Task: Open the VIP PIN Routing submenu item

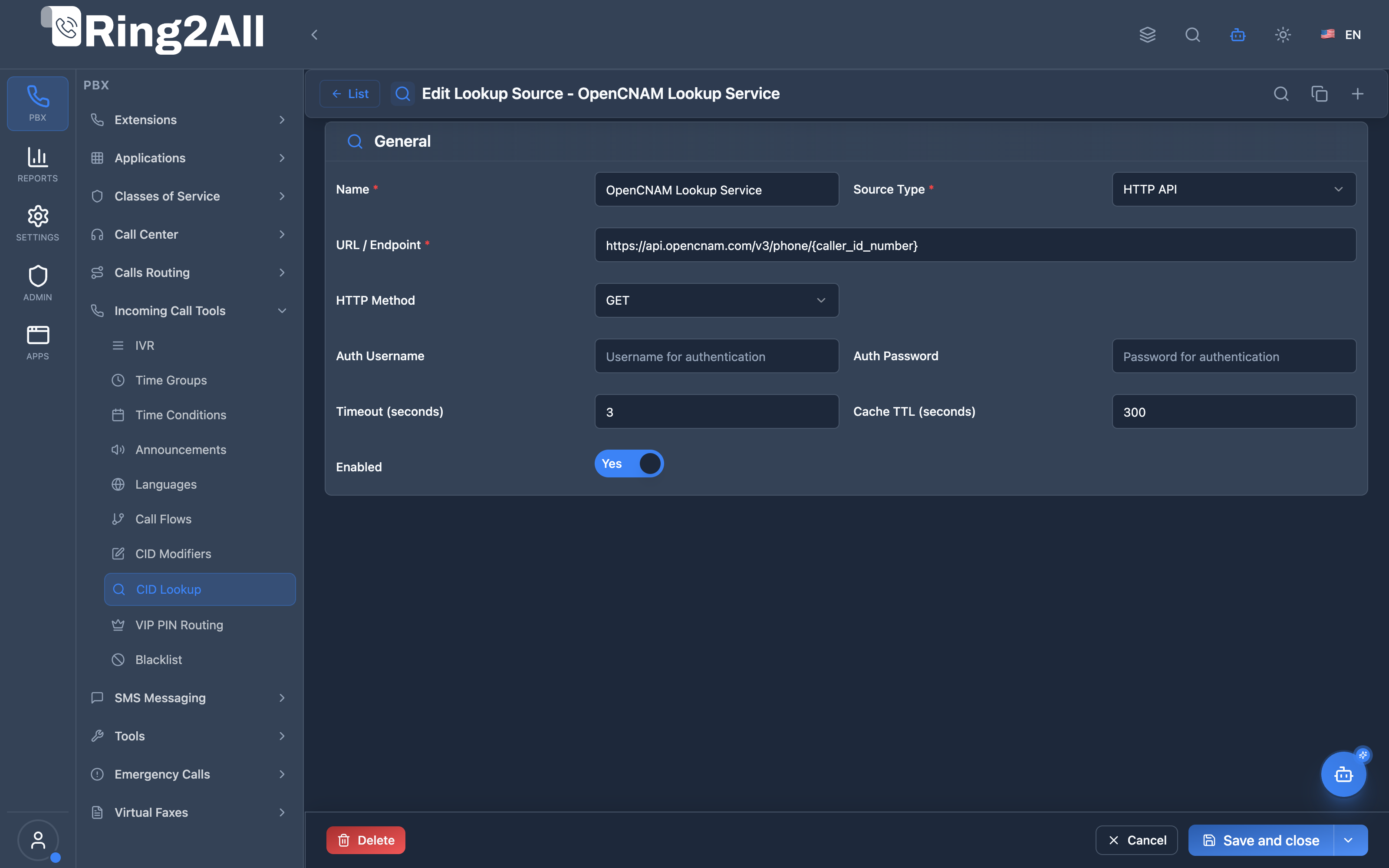Action: click(x=200, y=625)
